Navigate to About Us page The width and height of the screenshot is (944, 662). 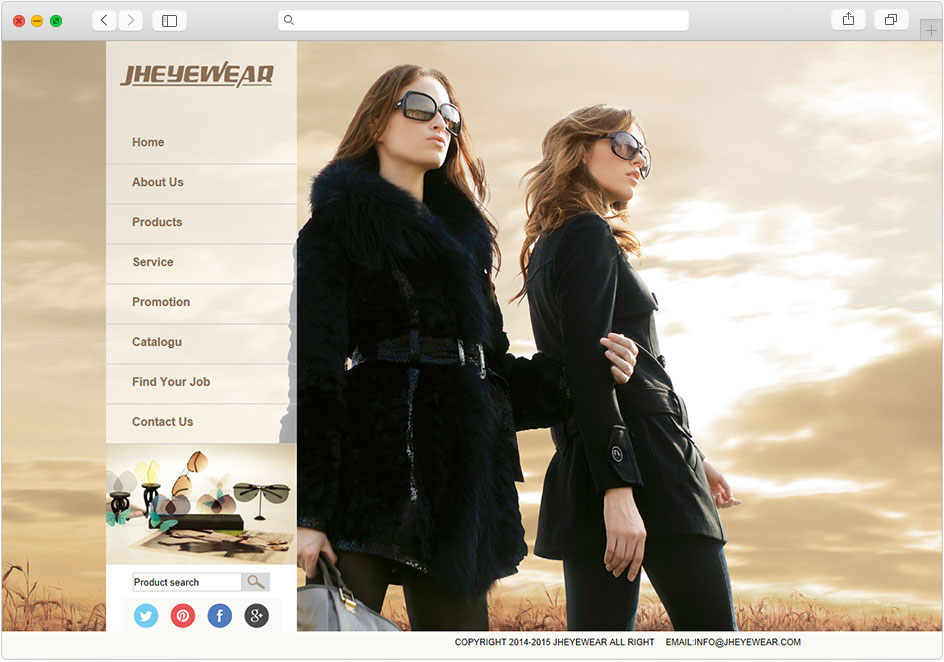(158, 182)
